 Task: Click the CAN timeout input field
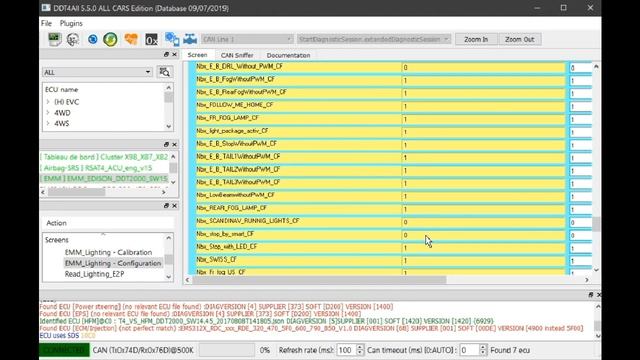469,350
